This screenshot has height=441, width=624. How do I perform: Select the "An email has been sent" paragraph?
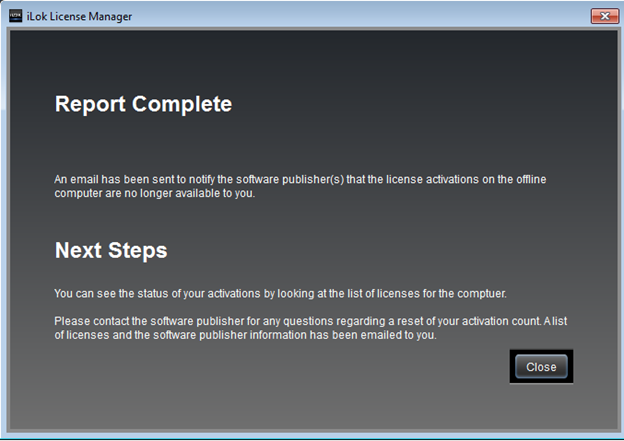pyautogui.click(x=300, y=186)
